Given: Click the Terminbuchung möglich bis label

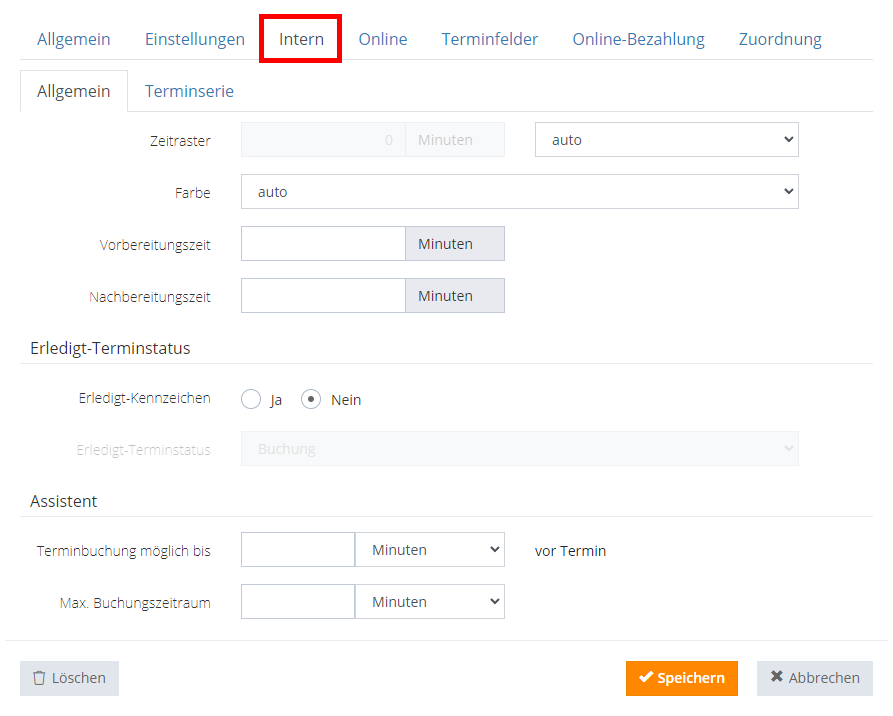Looking at the screenshot, I should point(124,551).
